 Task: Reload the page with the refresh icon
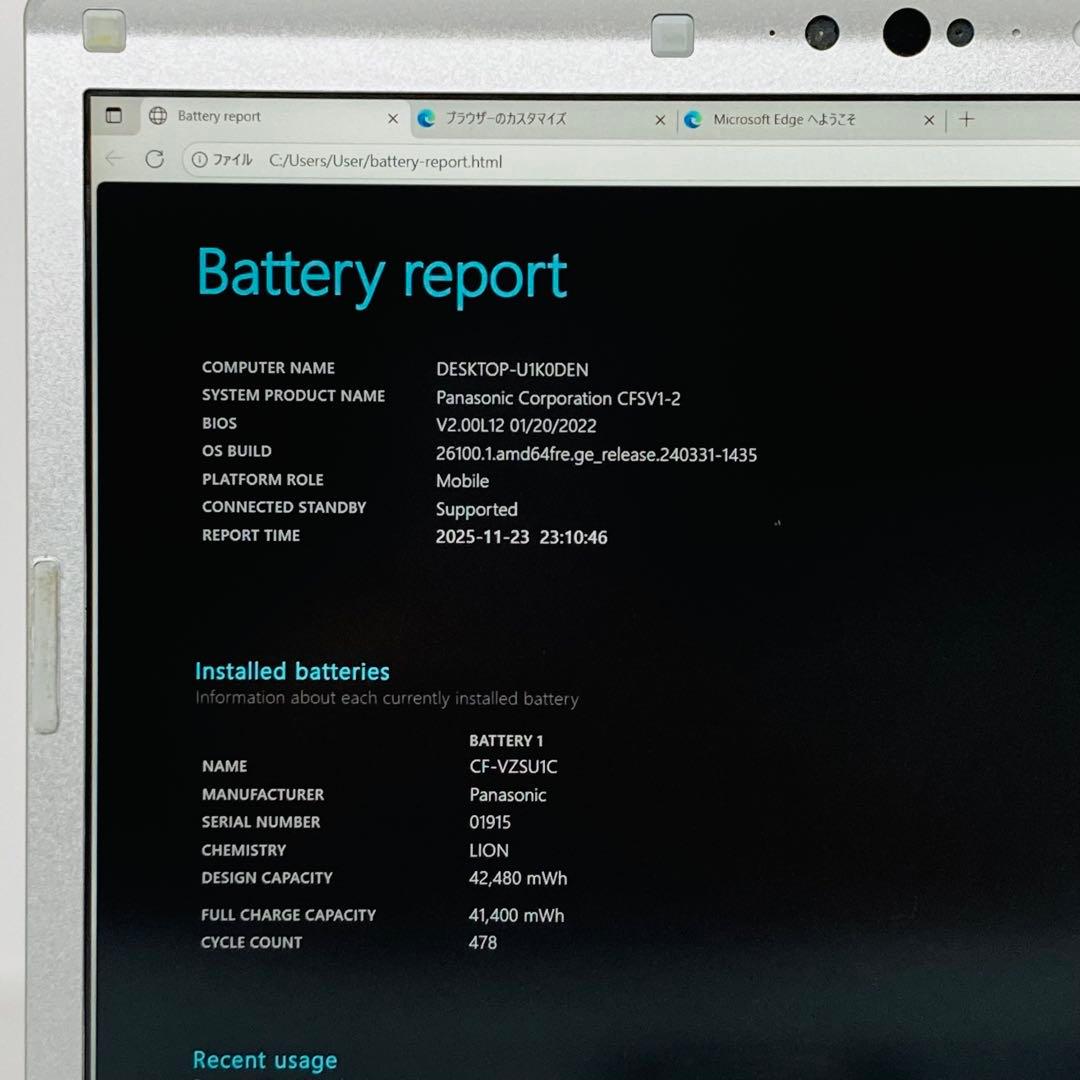click(156, 159)
